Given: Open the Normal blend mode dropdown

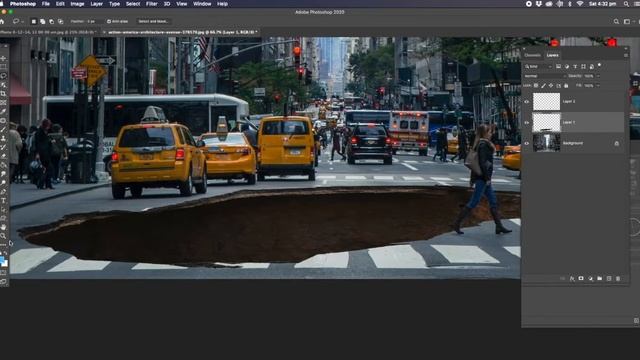Looking at the screenshot, I should pos(545,76).
